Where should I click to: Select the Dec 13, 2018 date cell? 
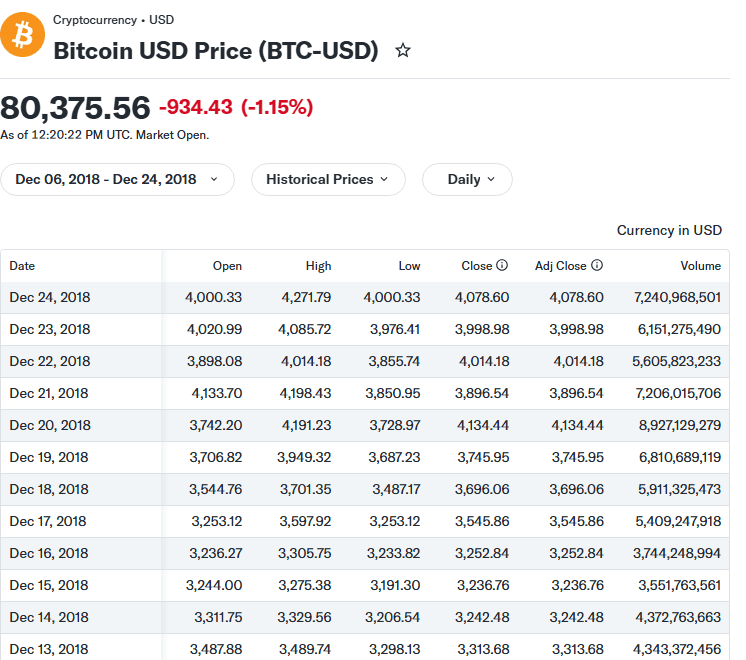coord(49,649)
